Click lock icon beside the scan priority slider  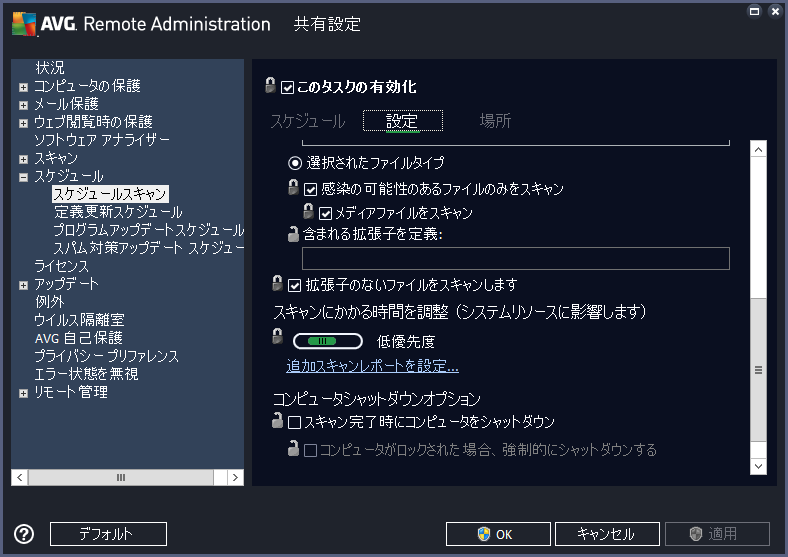[x=277, y=336]
